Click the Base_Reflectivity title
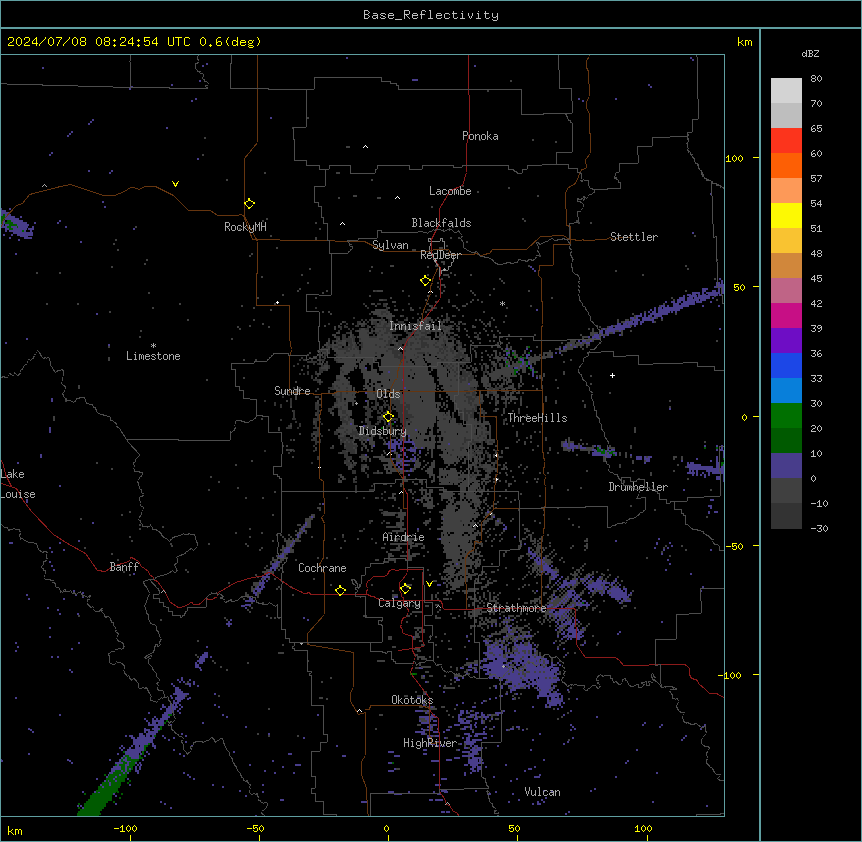Screen dimensions: 862x842 (431, 15)
